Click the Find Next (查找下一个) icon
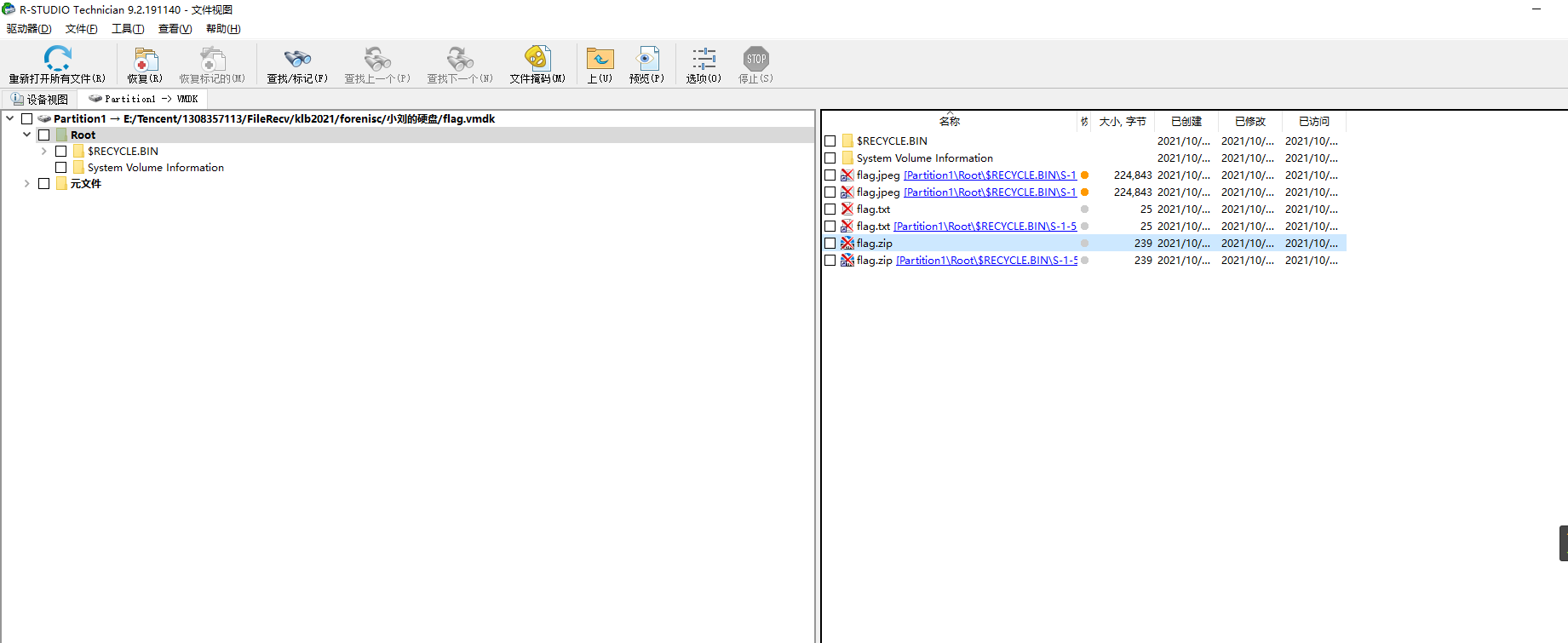The height and width of the screenshot is (643, 1568). pos(460,59)
